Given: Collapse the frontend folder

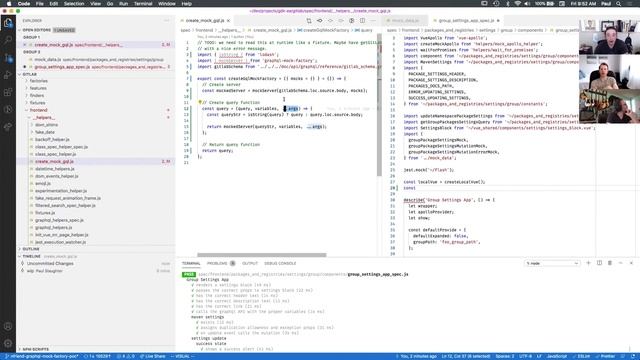Looking at the screenshot, I should [38, 110].
